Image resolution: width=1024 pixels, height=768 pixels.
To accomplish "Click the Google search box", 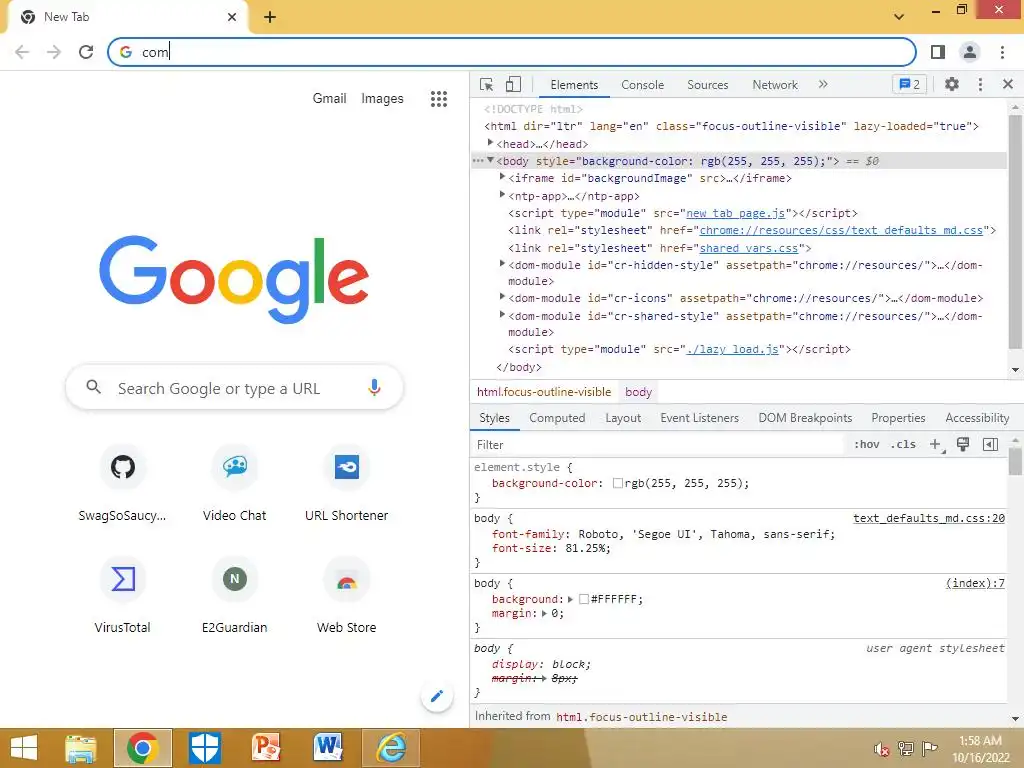I will point(234,387).
